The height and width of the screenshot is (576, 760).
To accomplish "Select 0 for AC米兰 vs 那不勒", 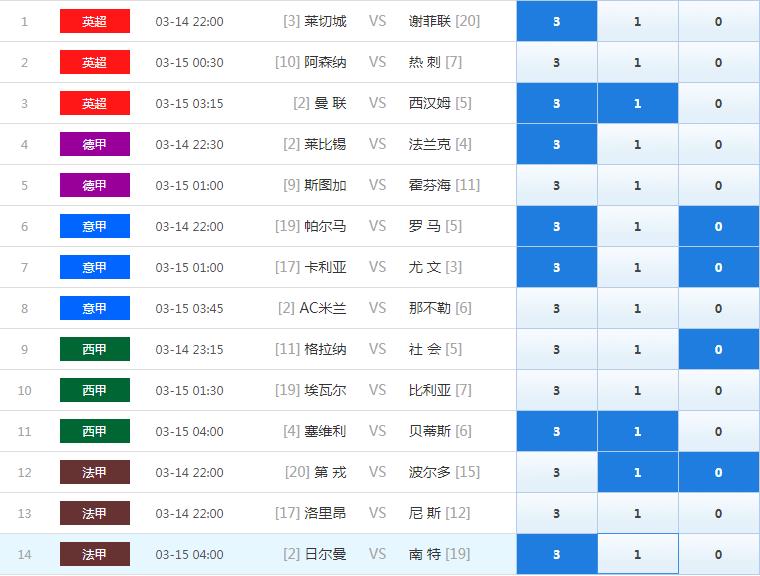I will pyautogui.click(x=718, y=308).
